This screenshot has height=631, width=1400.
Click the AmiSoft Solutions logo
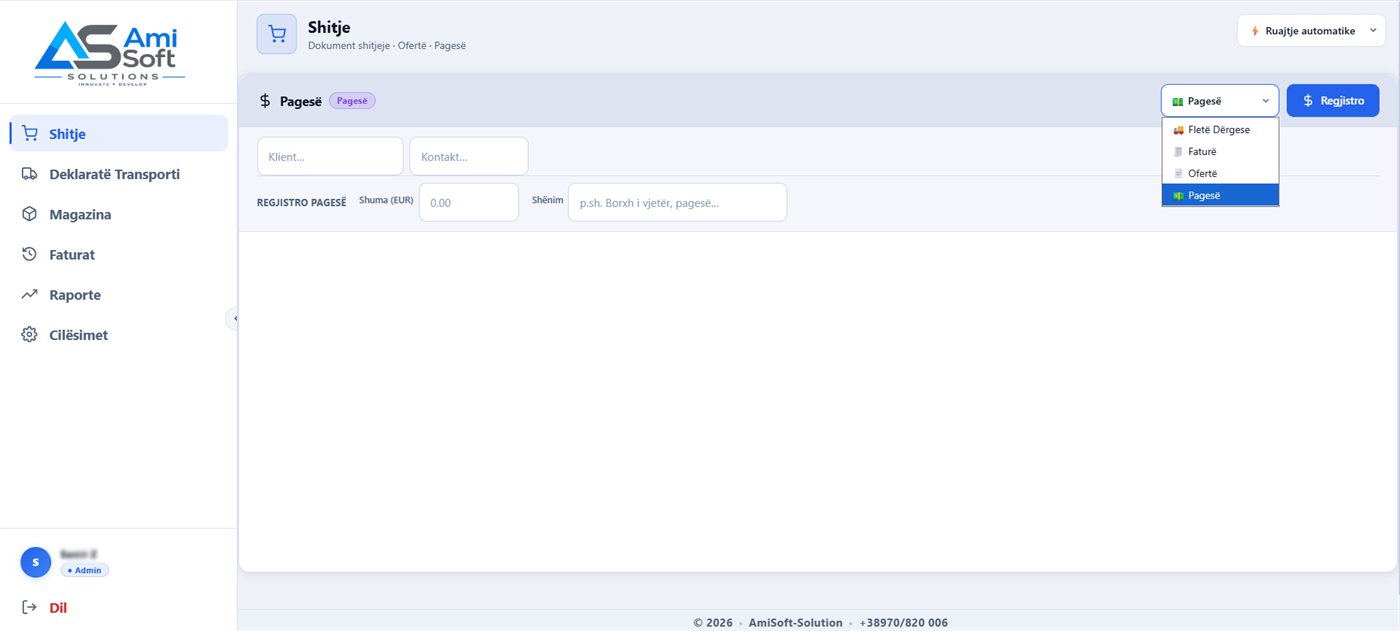pyautogui.click(x=110, y=55)
